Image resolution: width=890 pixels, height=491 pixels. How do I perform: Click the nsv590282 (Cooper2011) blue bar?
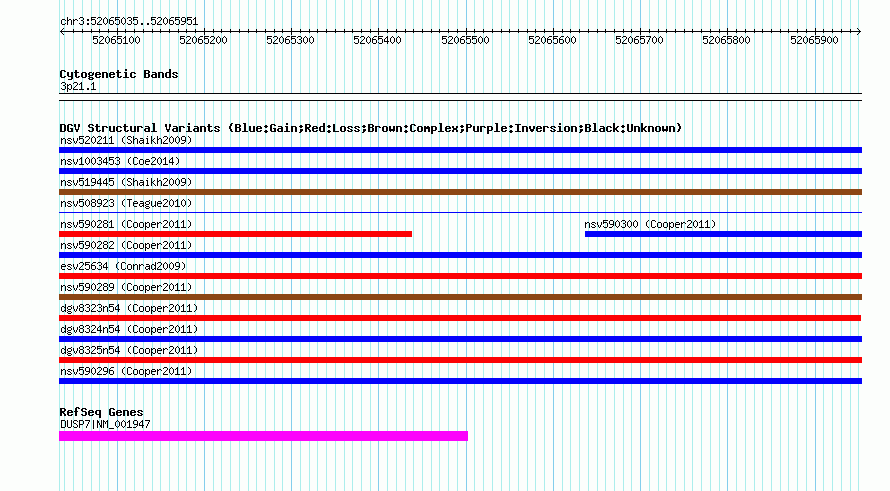tap(460, 255)
